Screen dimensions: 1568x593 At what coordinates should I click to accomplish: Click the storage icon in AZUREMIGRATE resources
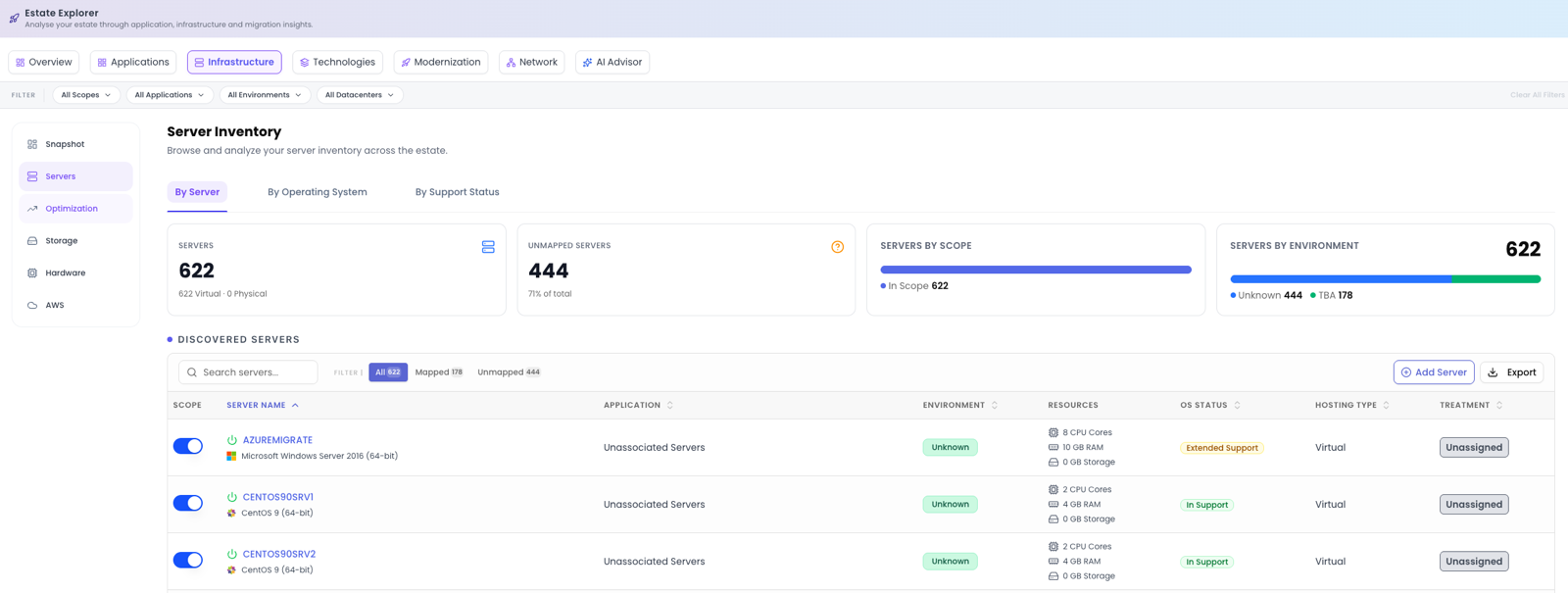(1053, 462)
